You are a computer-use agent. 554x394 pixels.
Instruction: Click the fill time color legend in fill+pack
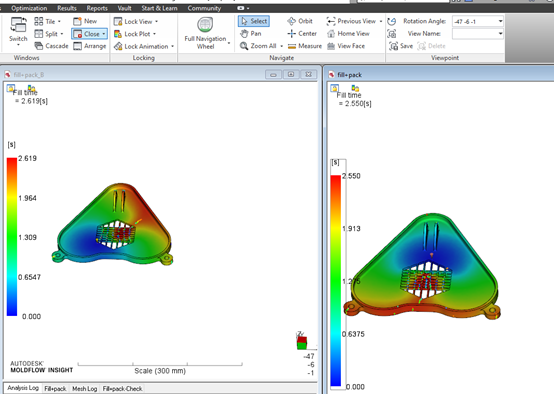pos(336,281)
